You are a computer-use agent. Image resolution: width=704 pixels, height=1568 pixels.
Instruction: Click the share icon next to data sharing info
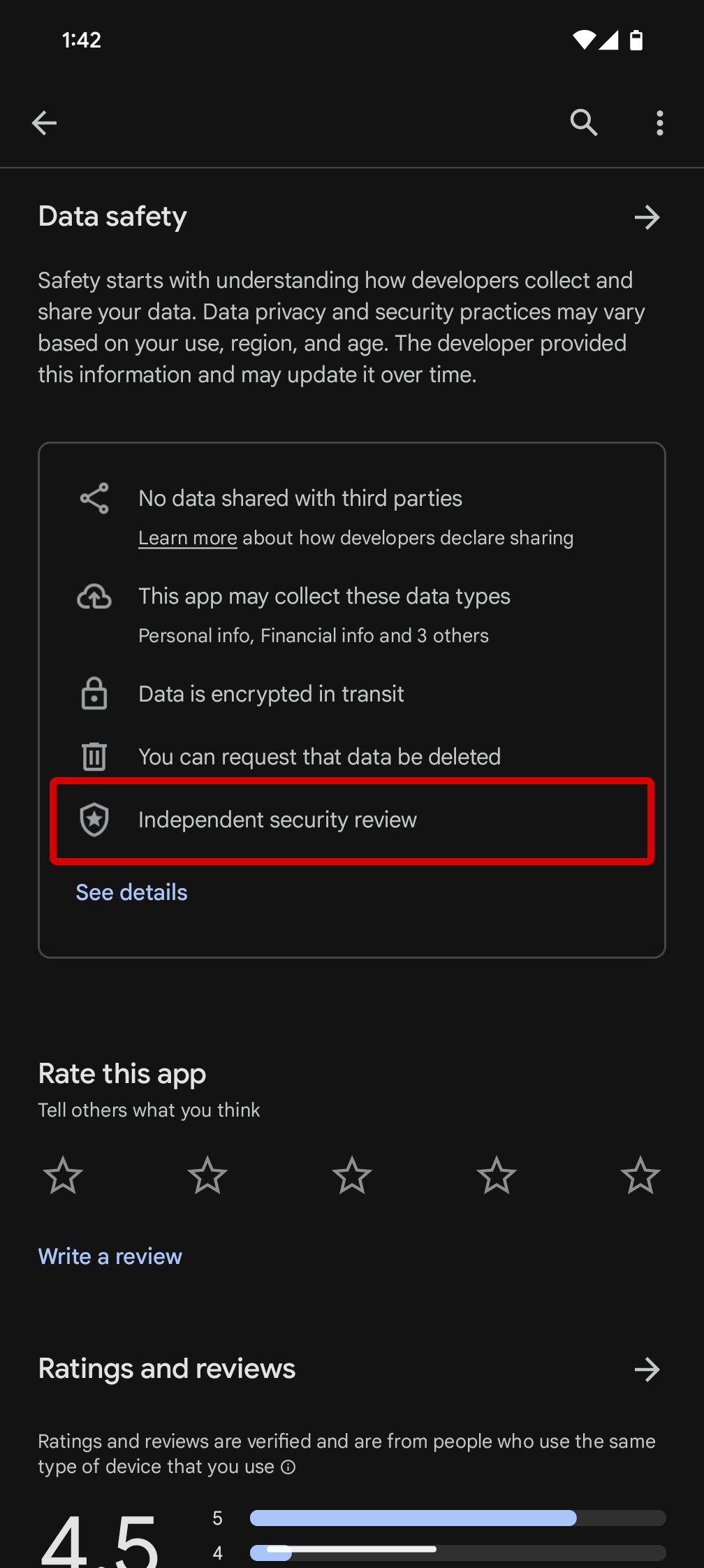pyautogui.click(x=94, y=498)
